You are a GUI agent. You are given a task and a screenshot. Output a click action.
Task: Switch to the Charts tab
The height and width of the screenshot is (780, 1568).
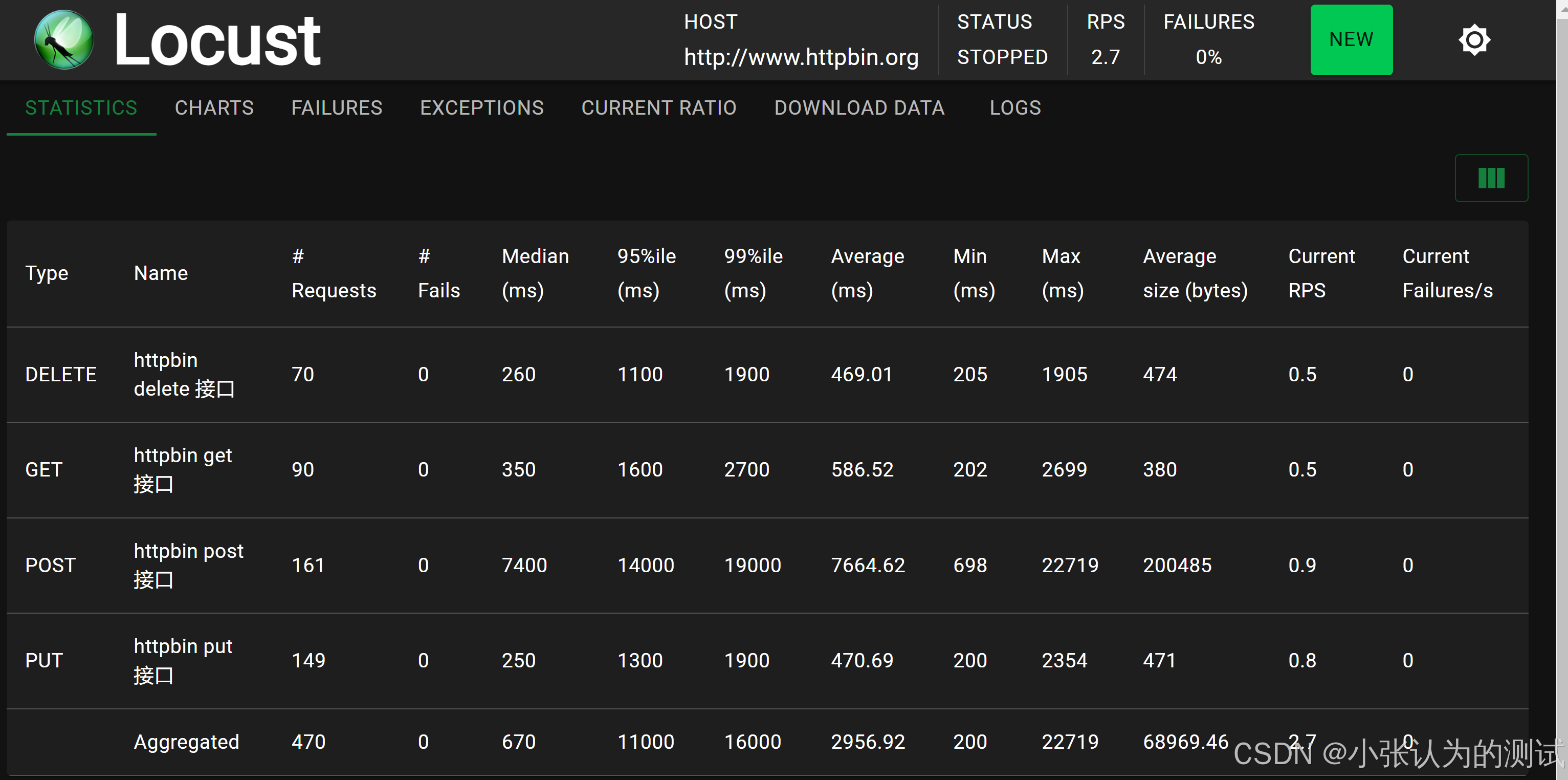(x=214, y=108)
